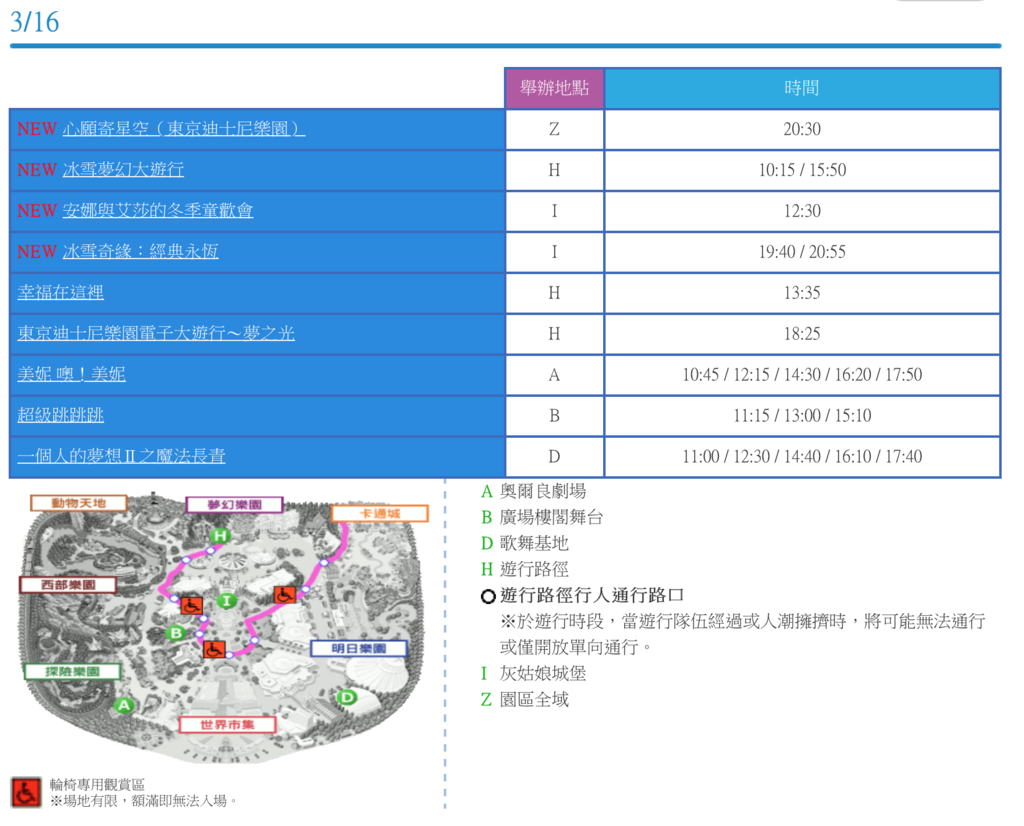The width and height of the screenshot is (1024, 826).
Task: Click the 舉辦地點 column header
Action: pos(554,88)
